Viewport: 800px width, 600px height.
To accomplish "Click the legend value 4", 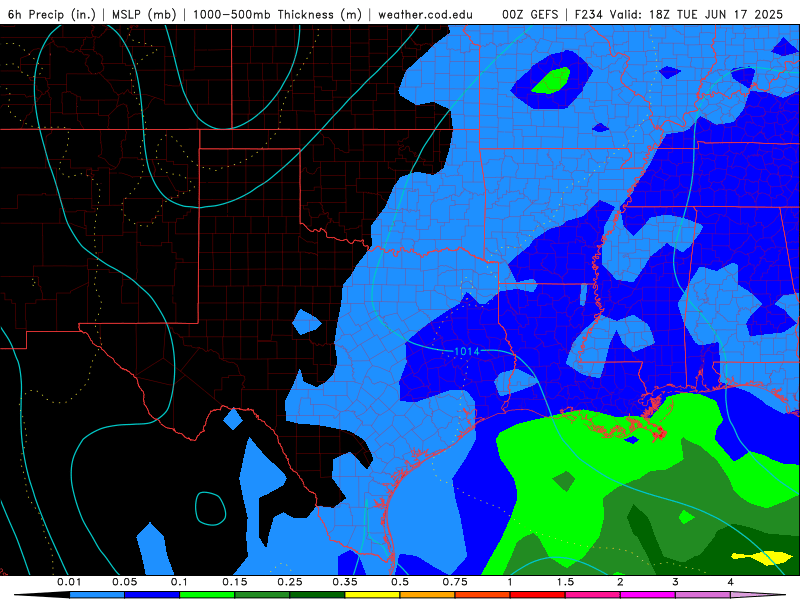I will [x=730, y=582].
